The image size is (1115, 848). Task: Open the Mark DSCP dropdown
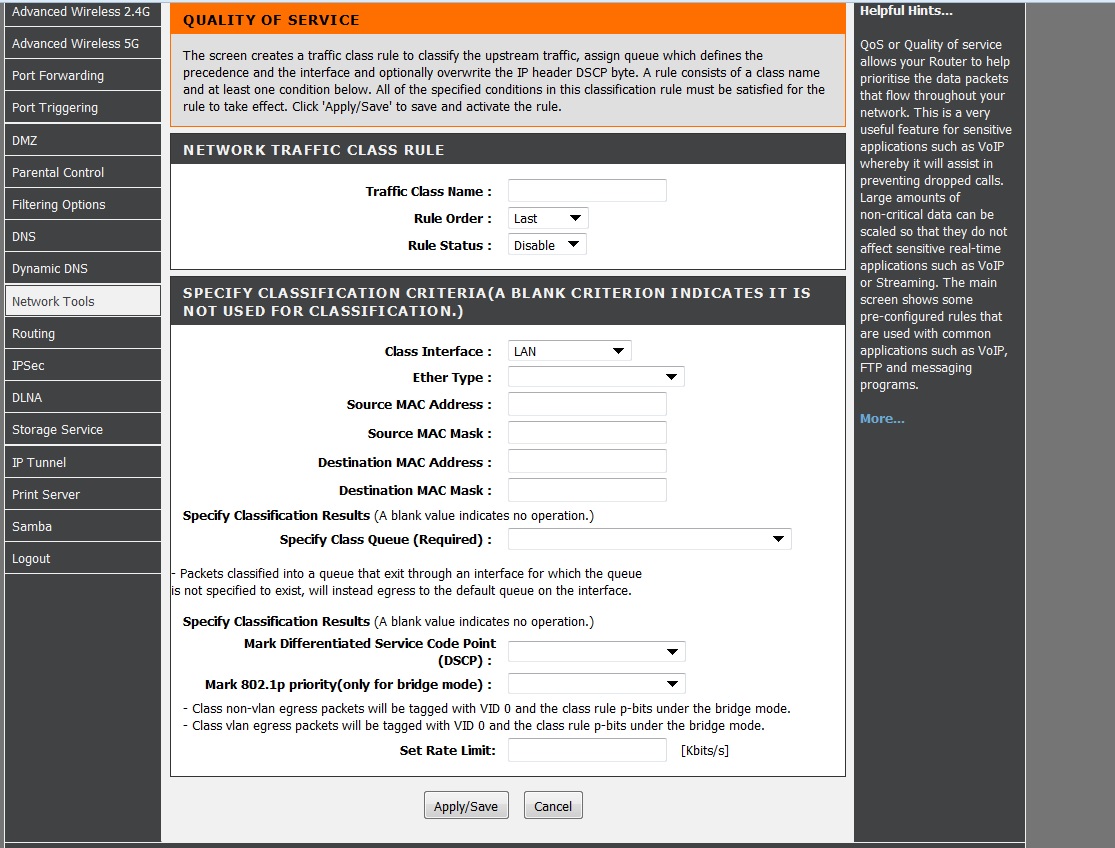(x=596, y=652)
